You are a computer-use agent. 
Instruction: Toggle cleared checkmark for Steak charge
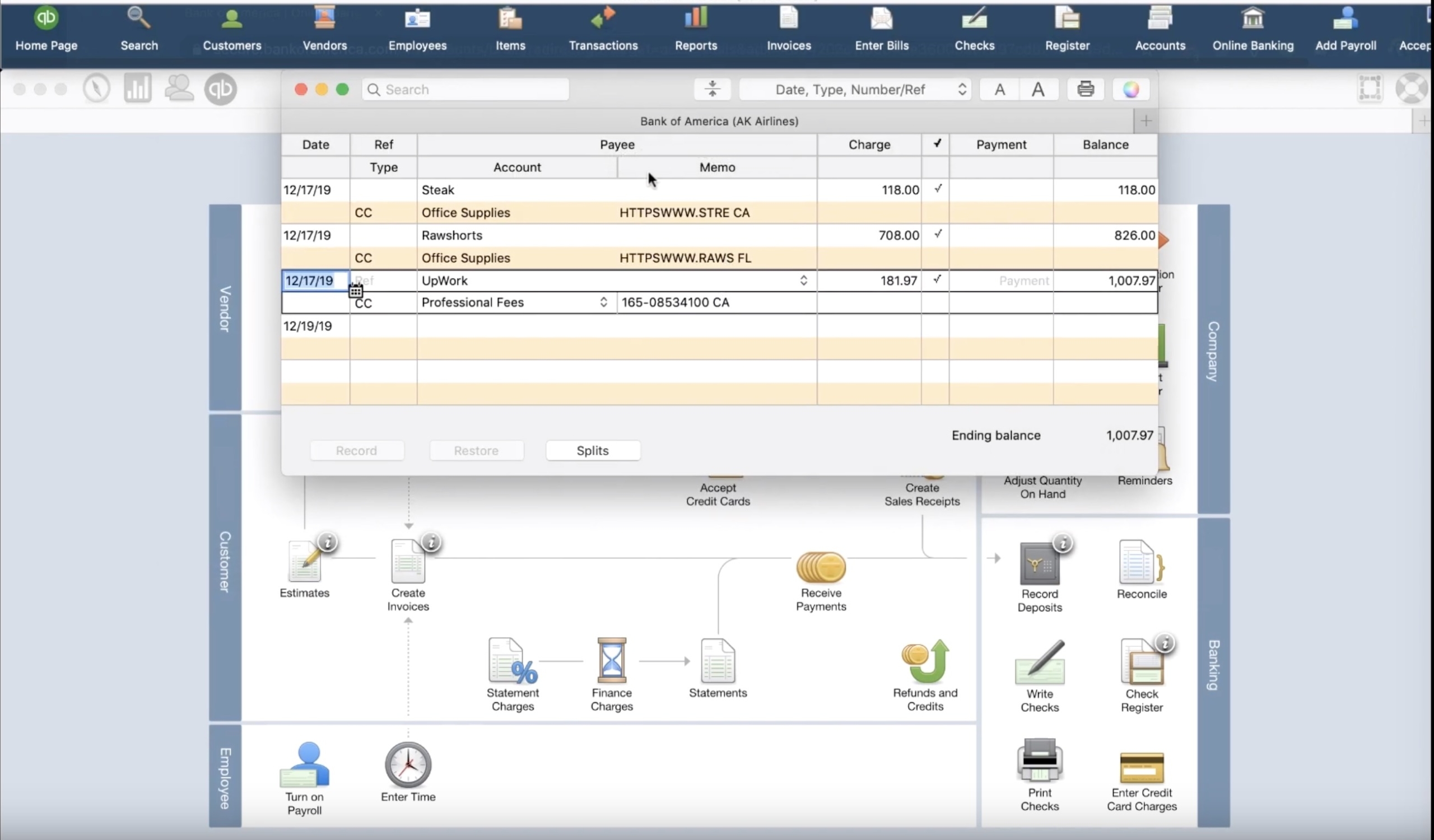pos(937,189)
